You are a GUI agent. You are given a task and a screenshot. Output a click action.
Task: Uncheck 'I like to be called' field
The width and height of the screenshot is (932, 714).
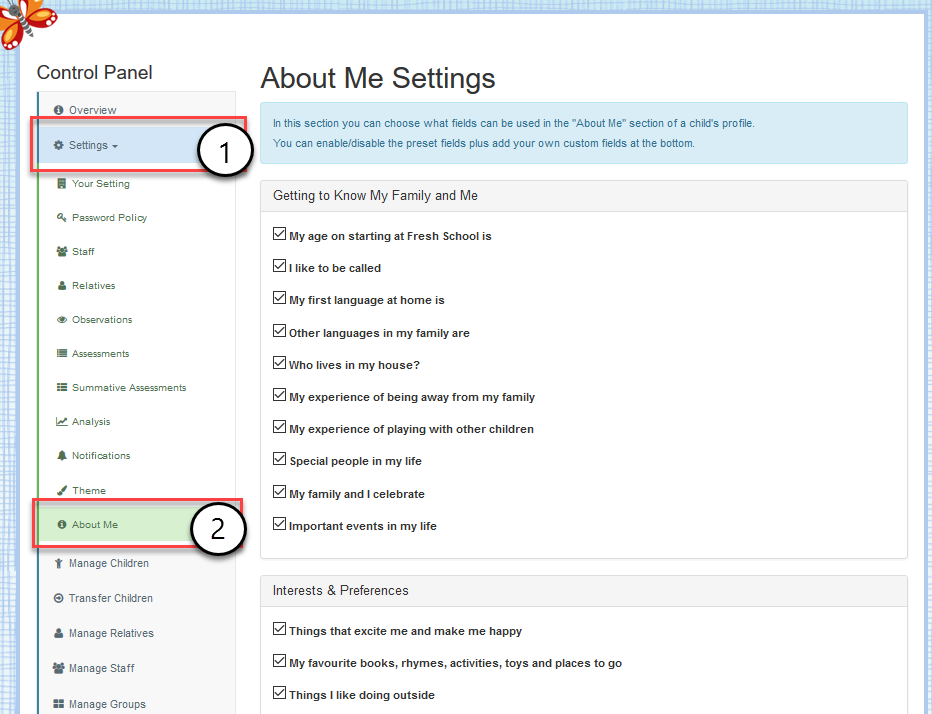click(279, 266)
